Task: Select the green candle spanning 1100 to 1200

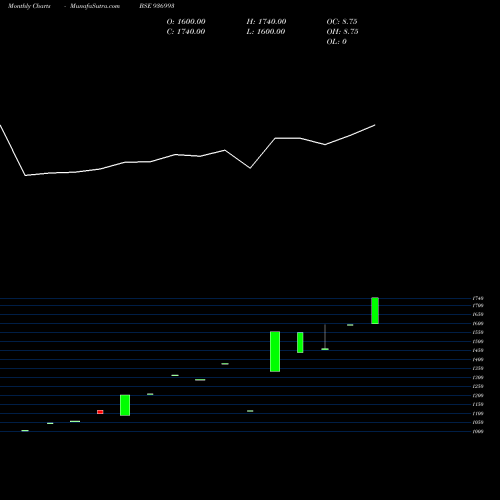Action: tap(125, 405)
